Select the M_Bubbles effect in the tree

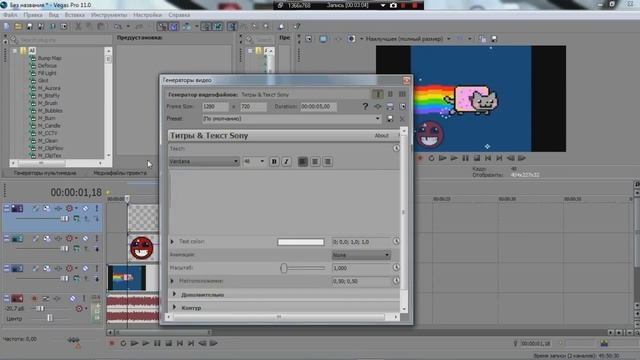point(50,111)
